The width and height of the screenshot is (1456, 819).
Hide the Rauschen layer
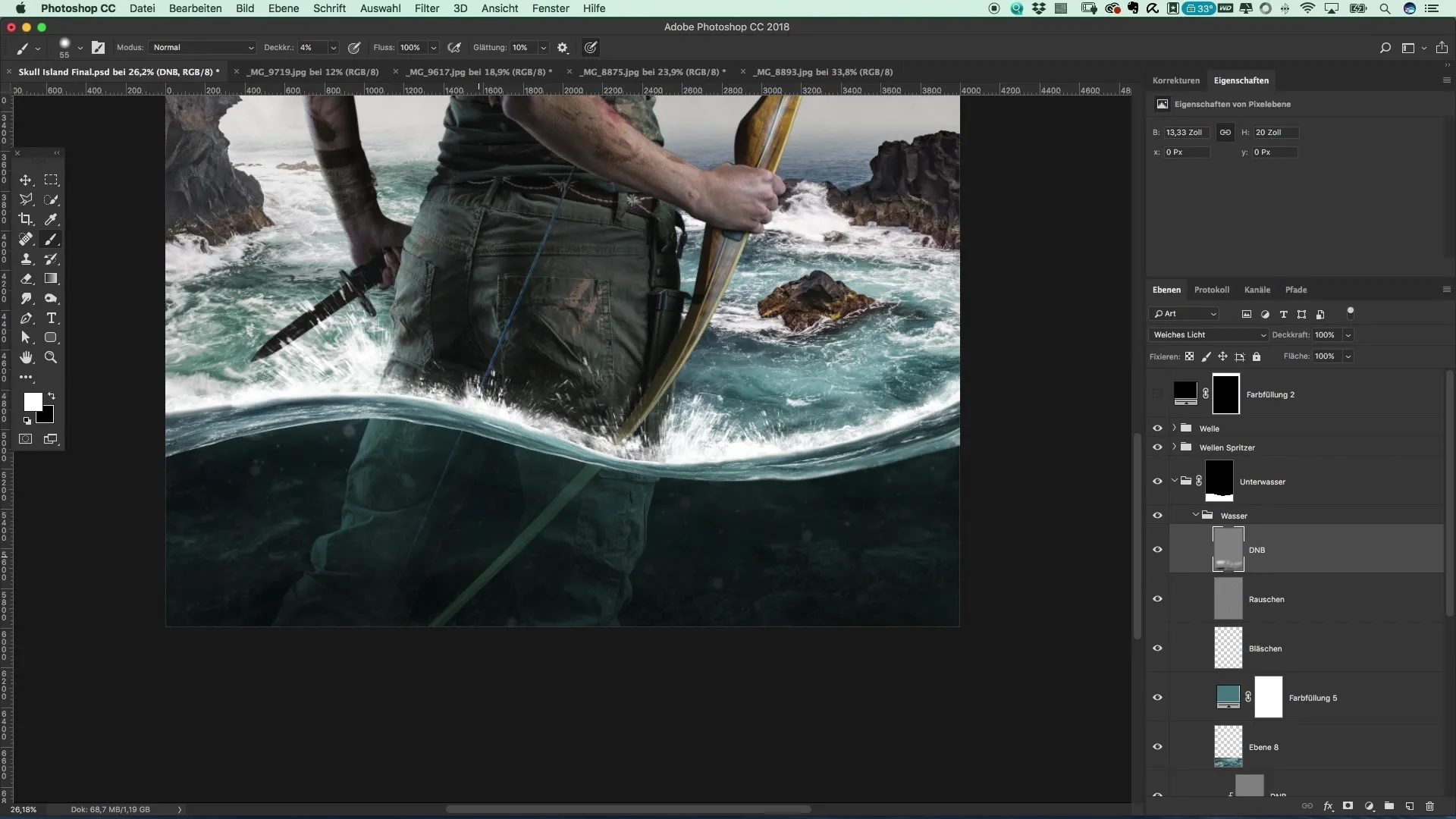[1157, 599]
